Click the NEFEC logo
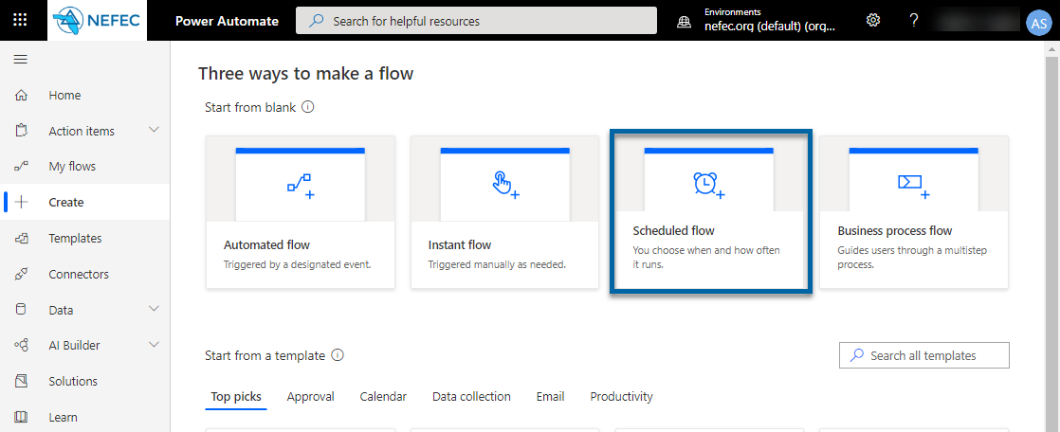The image size is (1060, 432). click(x=97, y=20)
